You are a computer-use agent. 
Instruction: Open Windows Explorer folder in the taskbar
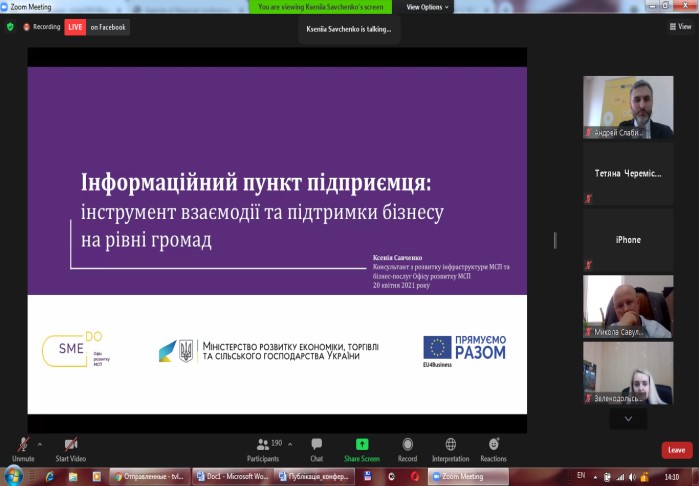click(73, 477)
